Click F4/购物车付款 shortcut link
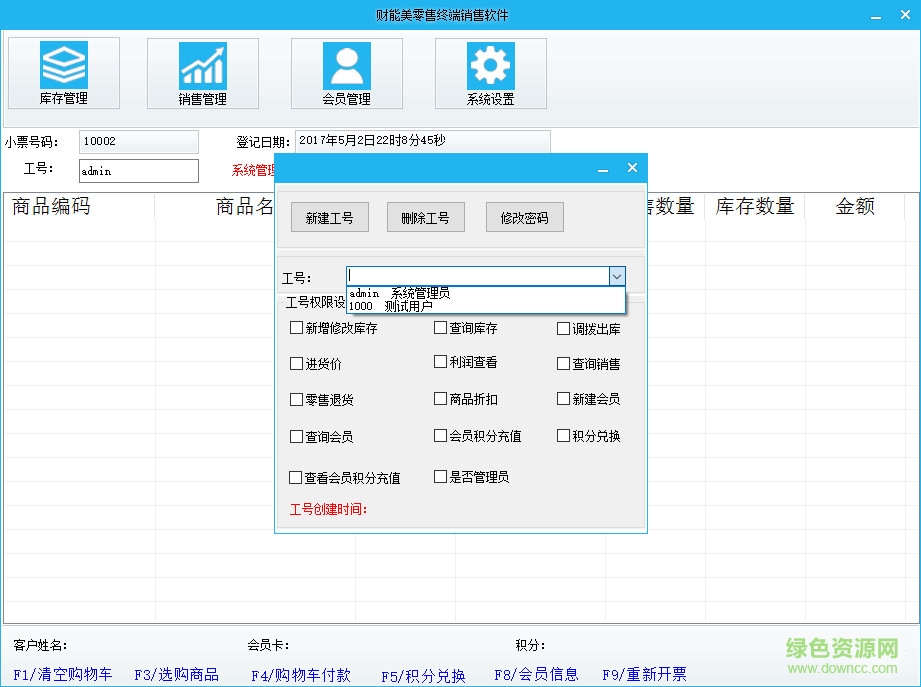Screen dimensions: 921x687 301,675
